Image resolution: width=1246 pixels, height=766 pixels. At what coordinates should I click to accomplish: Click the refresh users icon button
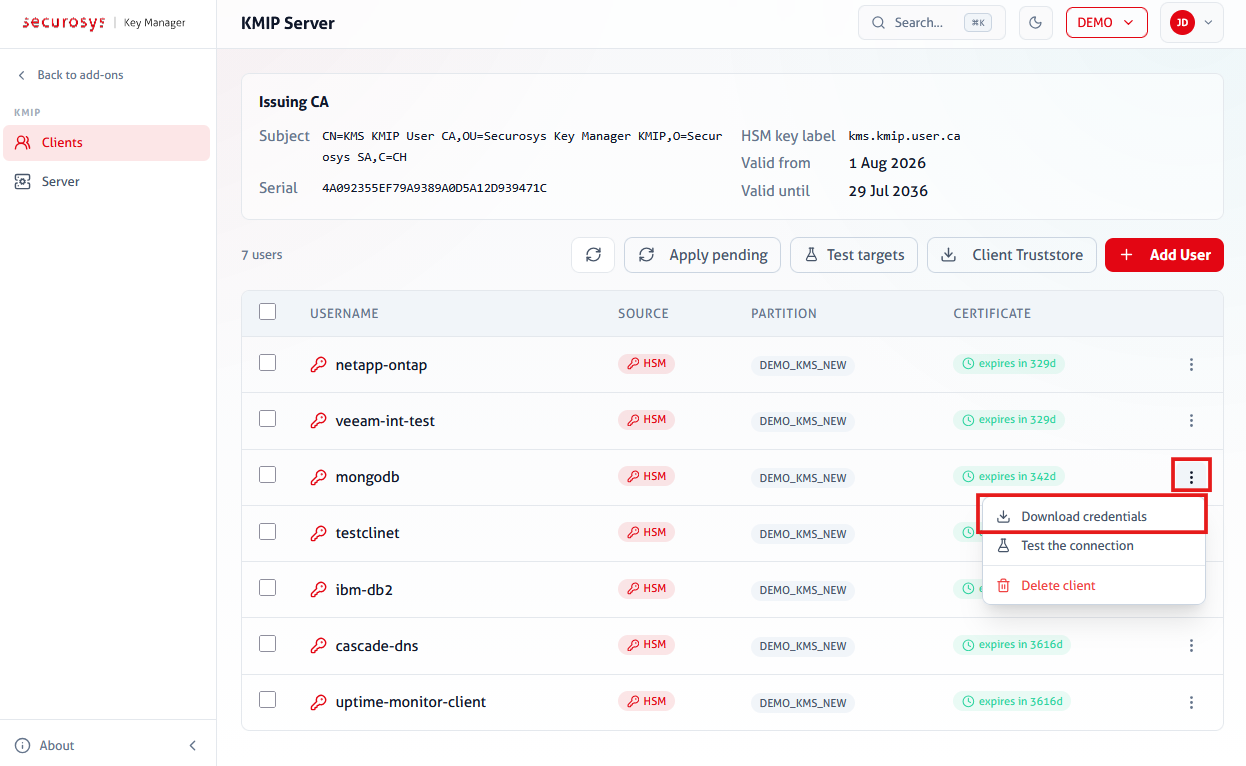coord(593,255)
